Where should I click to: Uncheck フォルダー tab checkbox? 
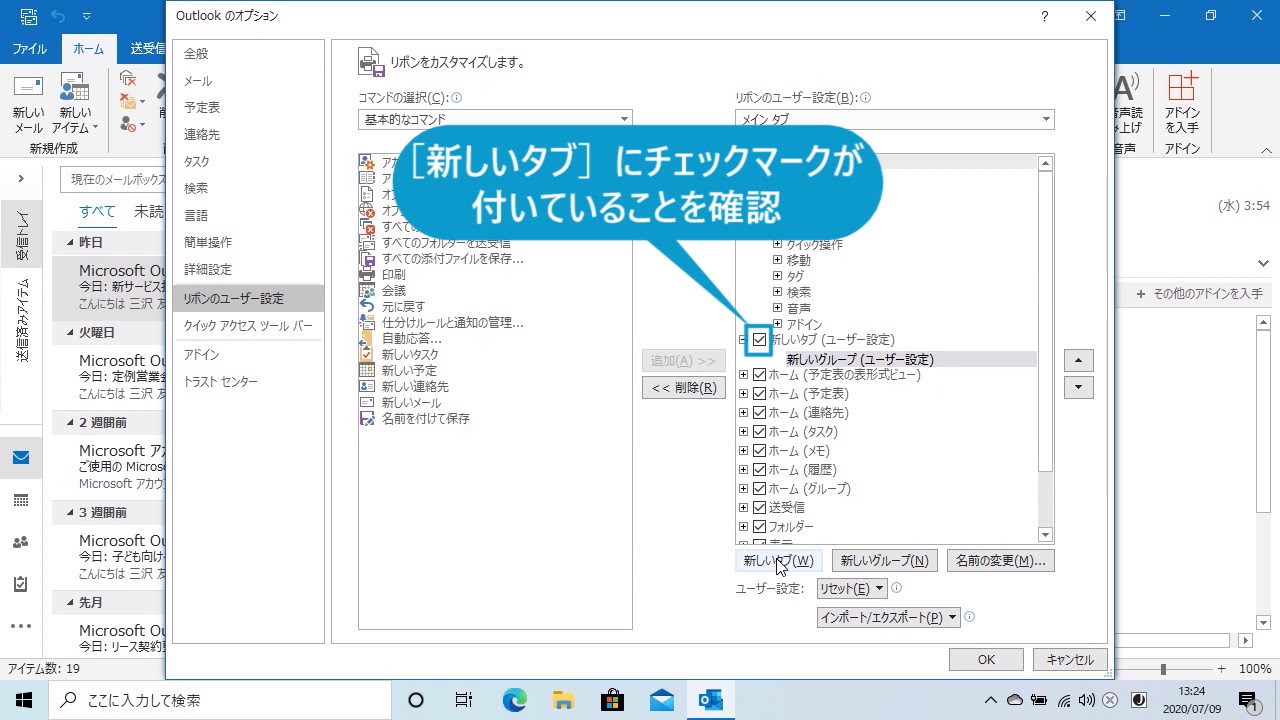point(759,527)
